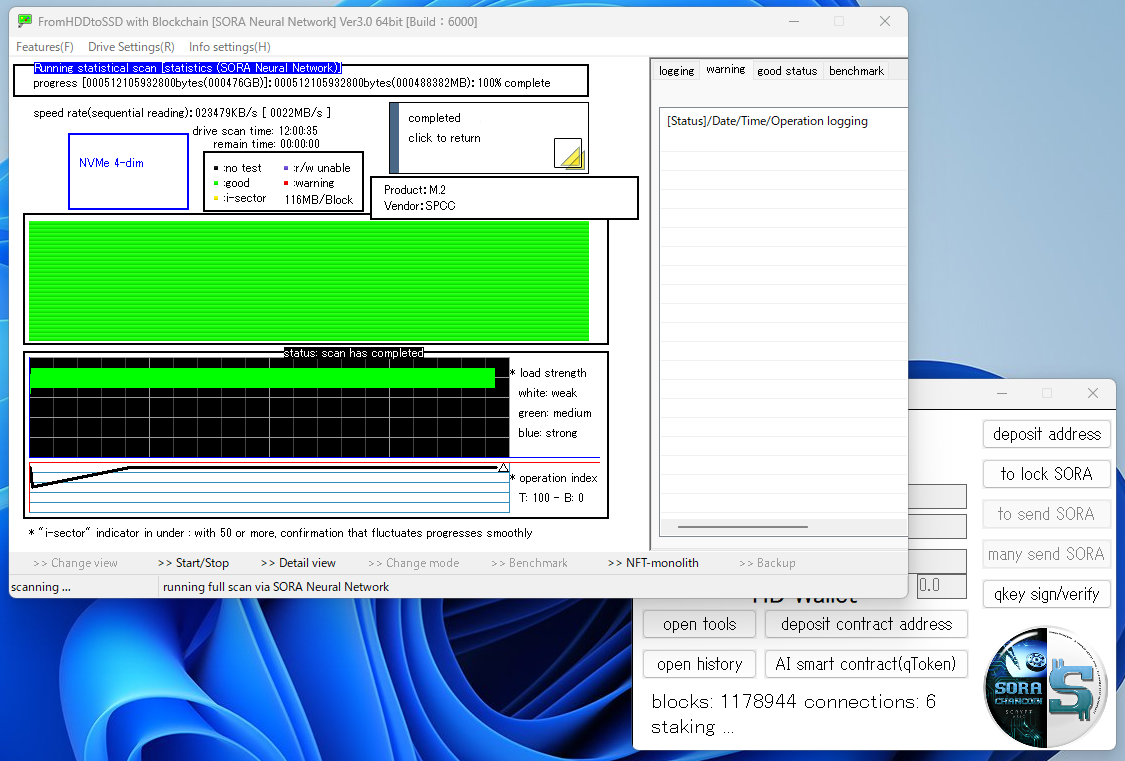Open the qkey sign/verify button

tap(1047, 594)
